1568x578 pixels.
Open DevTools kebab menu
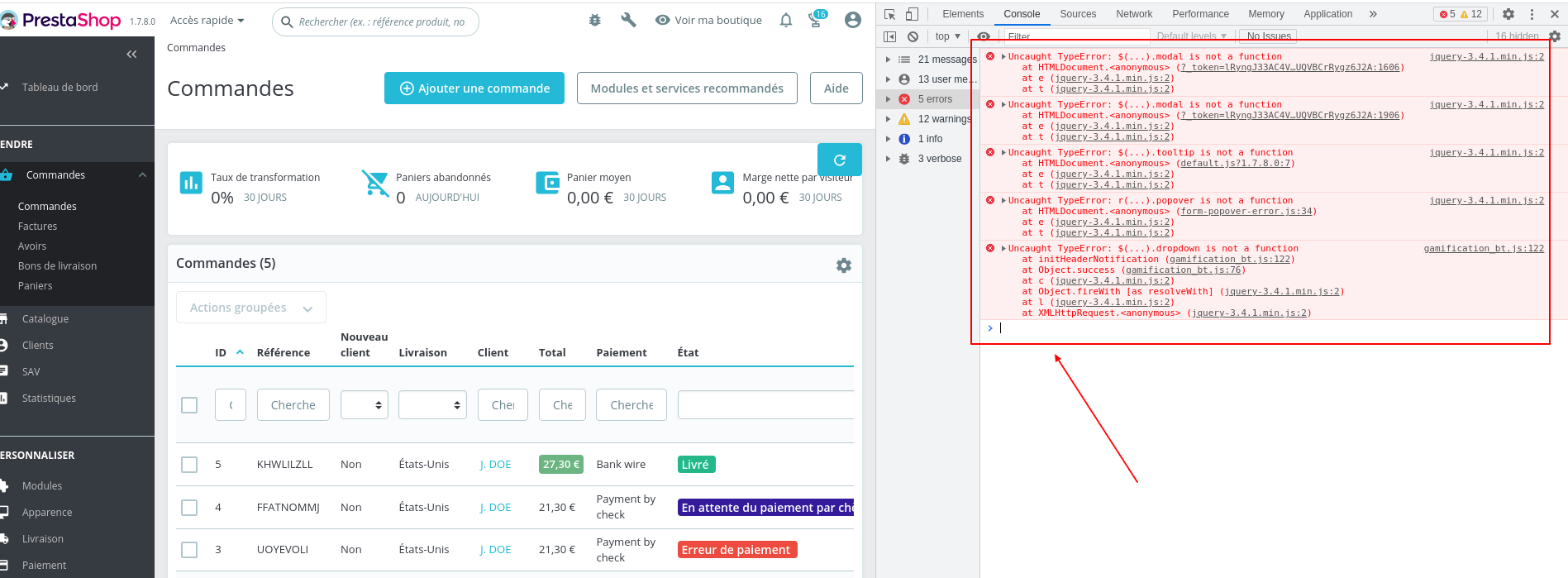click(1532, 14)
